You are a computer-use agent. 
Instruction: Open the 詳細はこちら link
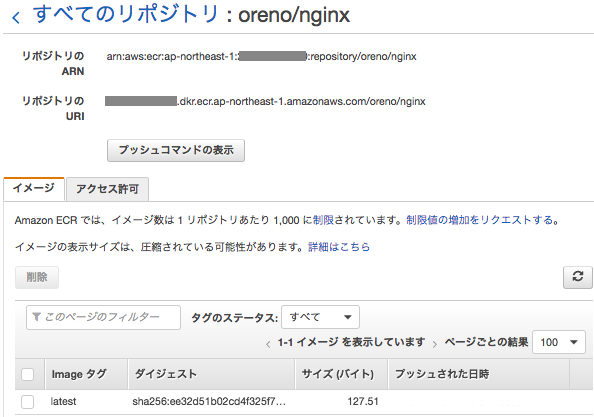click(339, 247)
